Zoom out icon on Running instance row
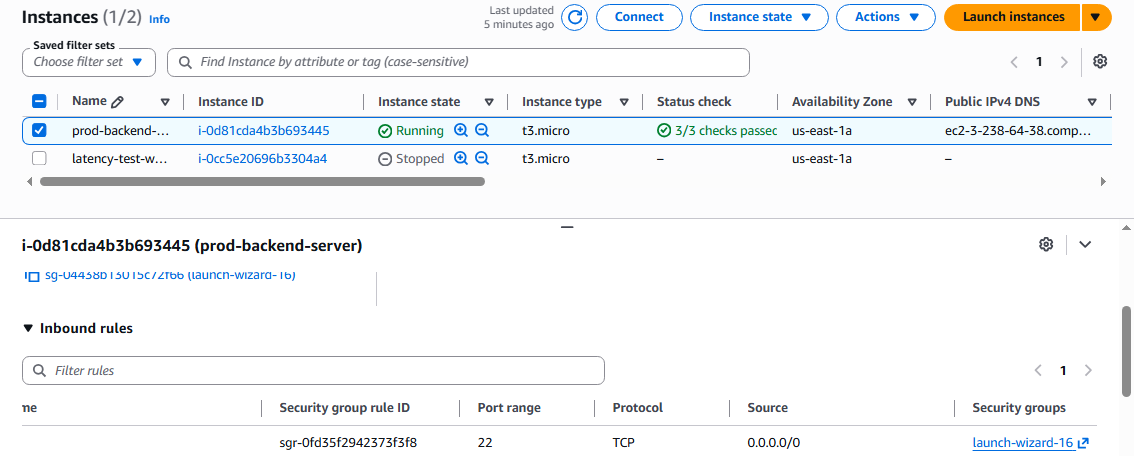This screenshot has width=1134, height=456. [x=482, y=131]
